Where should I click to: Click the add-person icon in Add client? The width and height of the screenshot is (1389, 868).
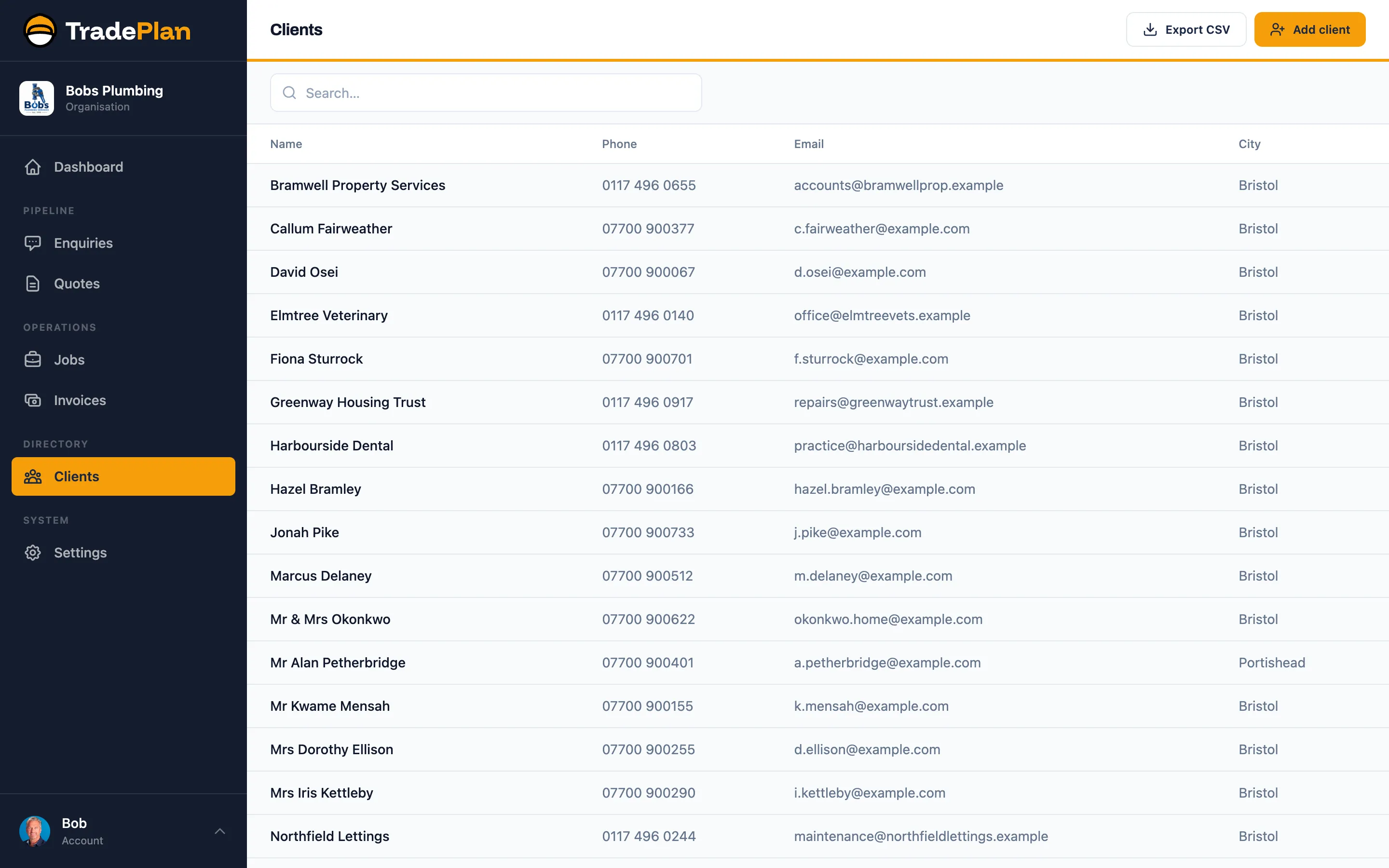[1277, 30]
